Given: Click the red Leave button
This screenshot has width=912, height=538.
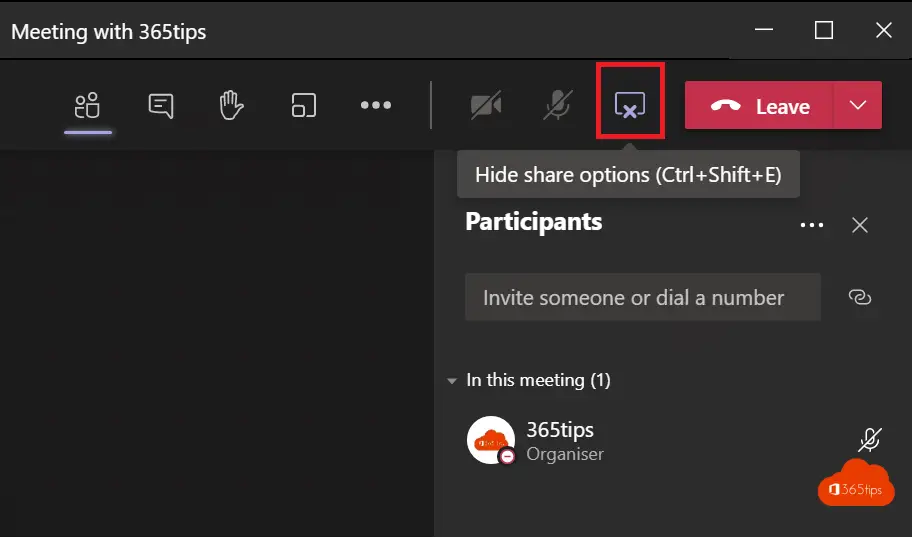Looking at the screenshot, I should pyautogui.click(x=759, y=105).
